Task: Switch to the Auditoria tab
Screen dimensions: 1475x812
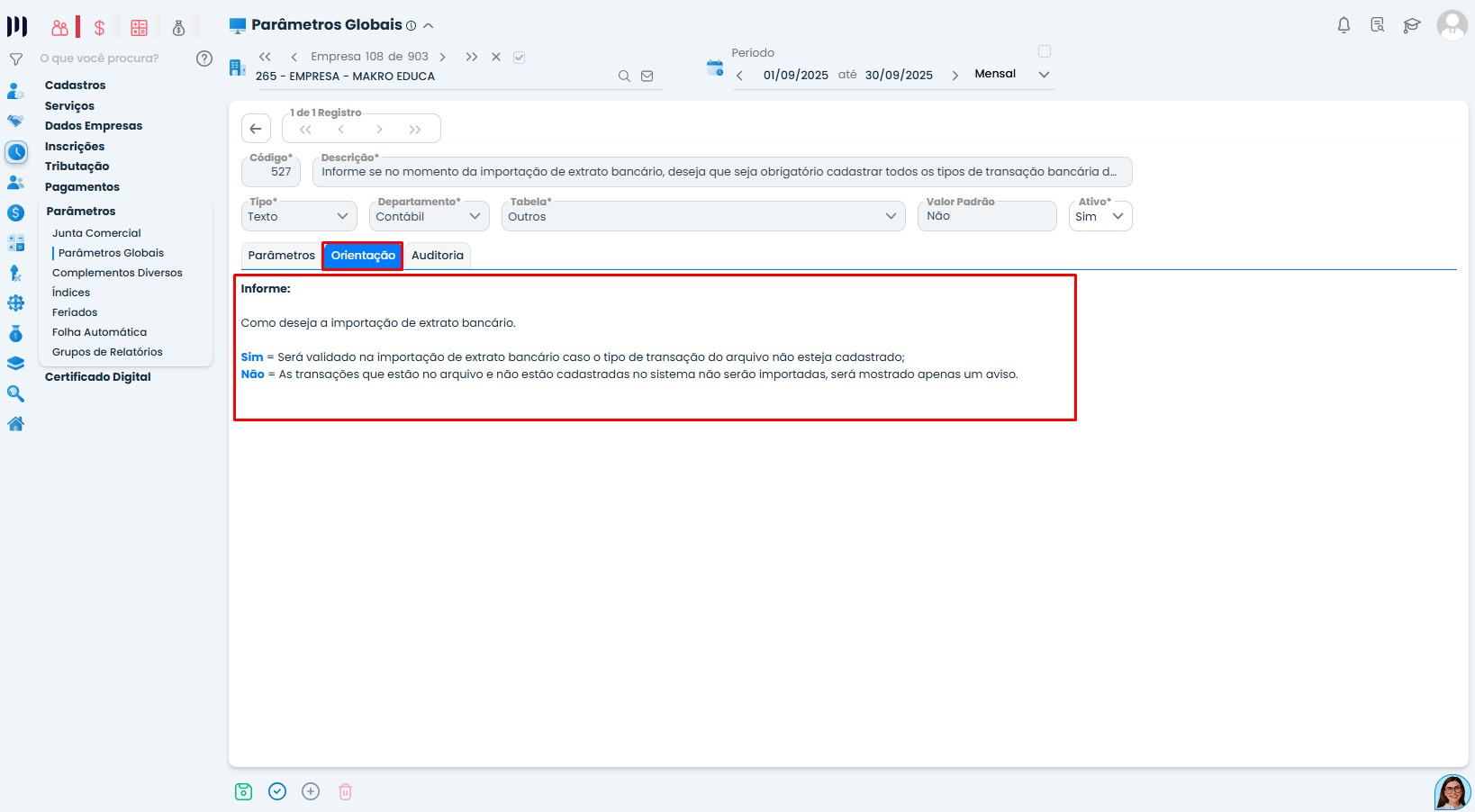Action: [438, 256]
